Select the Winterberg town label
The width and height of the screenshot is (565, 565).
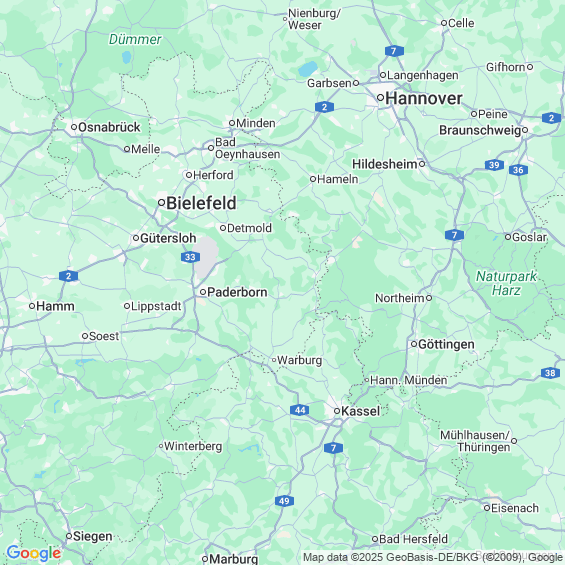click(x=193, y=446)
